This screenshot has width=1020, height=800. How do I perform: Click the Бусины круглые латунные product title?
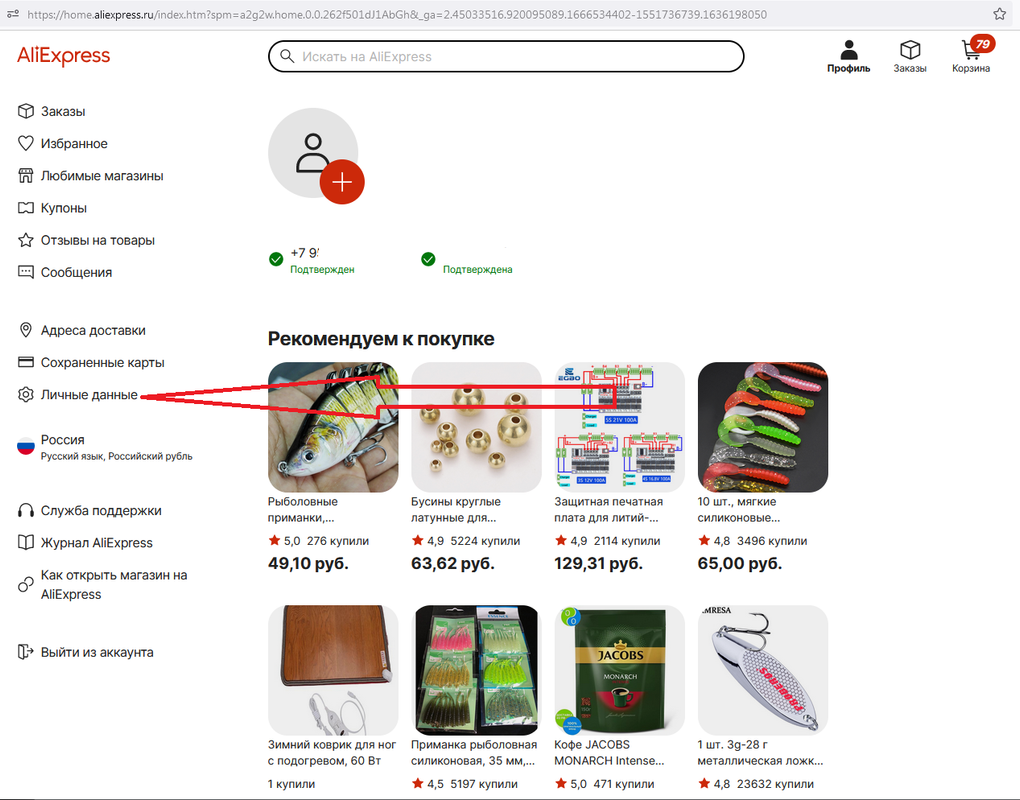point(455,510)
